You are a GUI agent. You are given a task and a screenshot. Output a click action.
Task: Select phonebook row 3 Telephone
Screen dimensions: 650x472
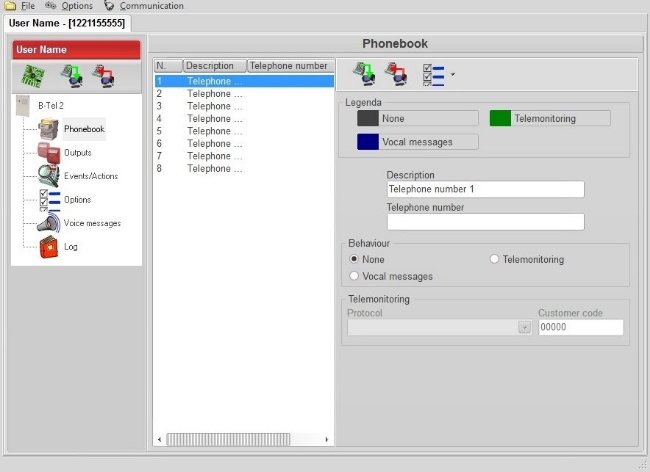pos(244,106)
